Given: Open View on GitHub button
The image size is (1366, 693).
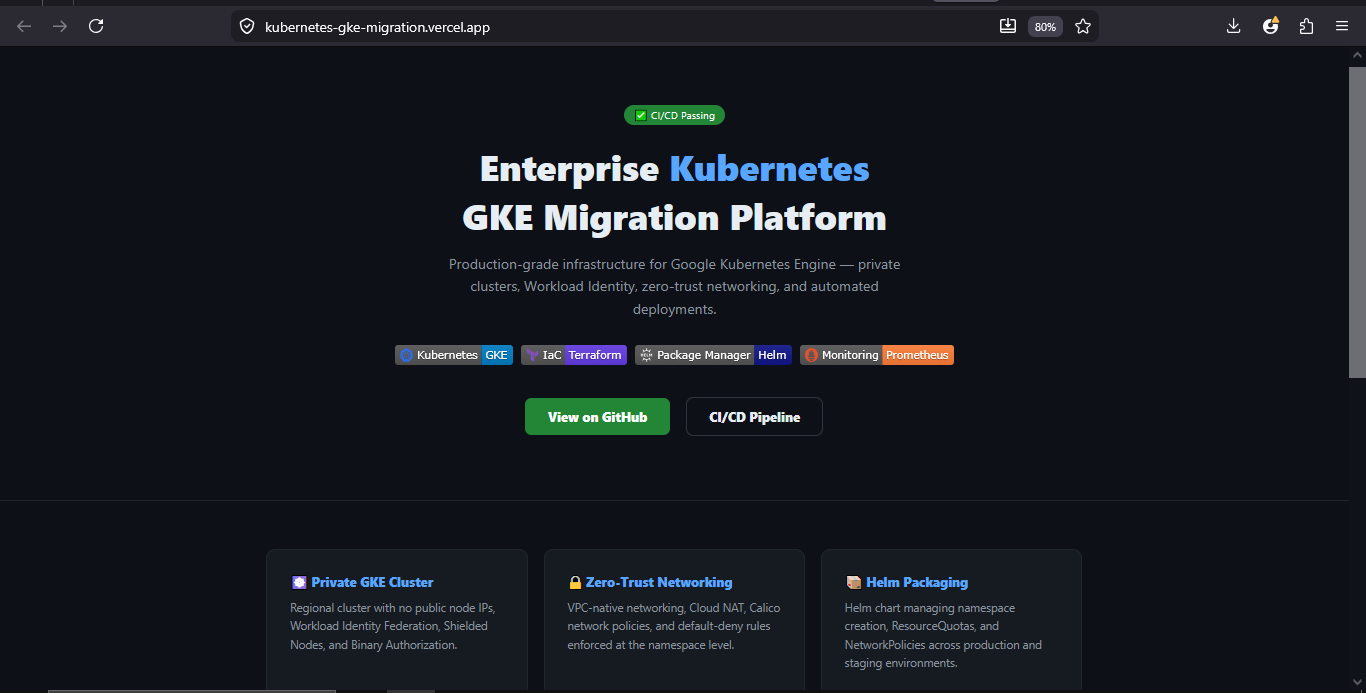Looking at the screenshot, I should (x=597, y=416).
